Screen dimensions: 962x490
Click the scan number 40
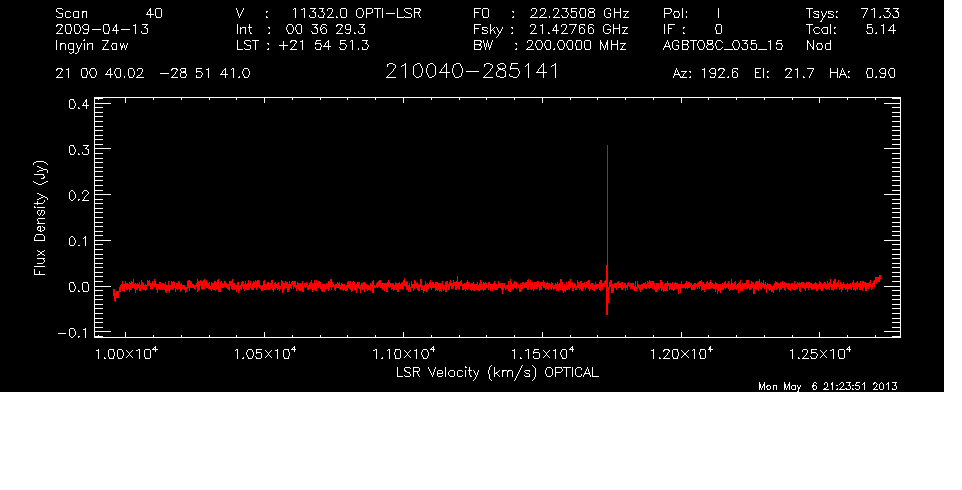[154, 13]
